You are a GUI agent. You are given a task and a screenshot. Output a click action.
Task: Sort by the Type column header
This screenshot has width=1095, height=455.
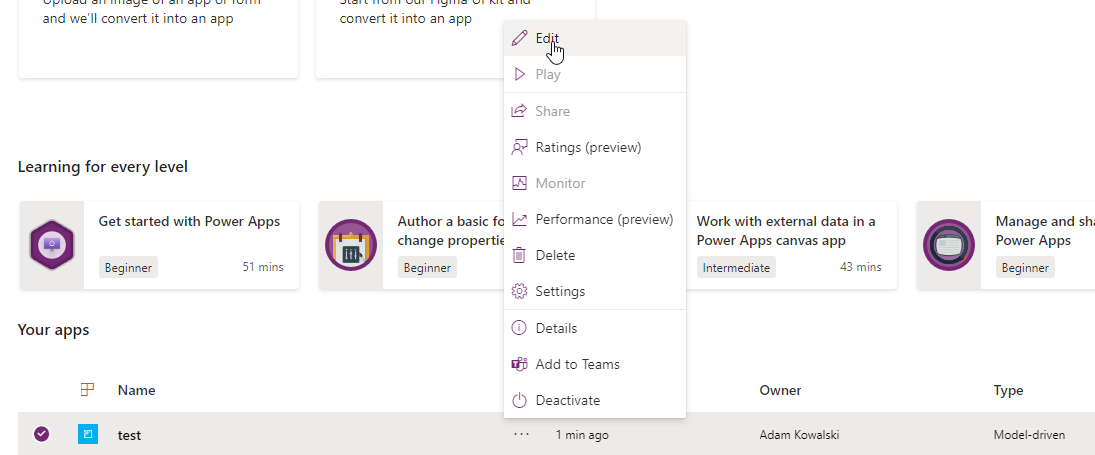click(1008, 390)
